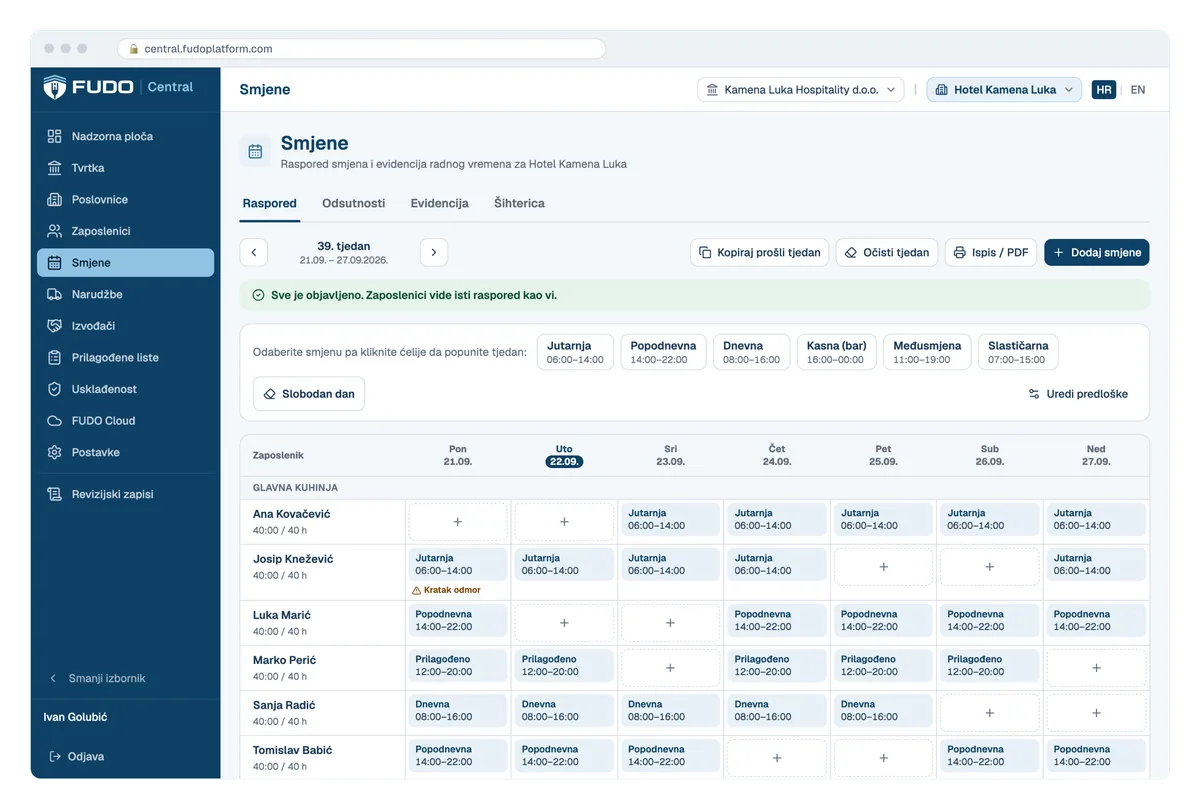Image resolution: width=1200 pixels, height=810 pixels.
Task: Click the Kopiraj prošli tjedan button
Action: tap(759, 253)
